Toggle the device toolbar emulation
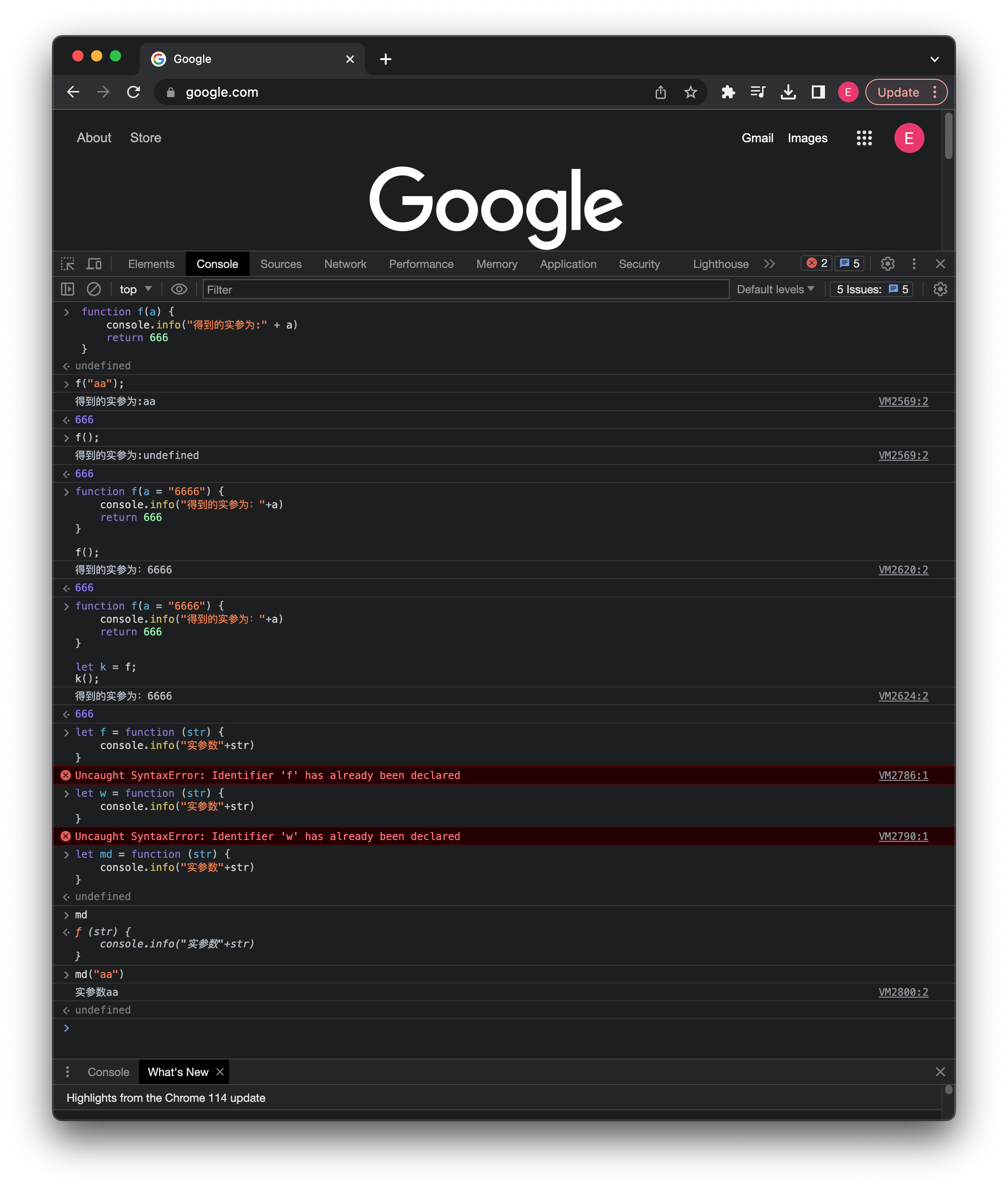The height and width of the screenshot is (1190, 1008). tap(94, 264)
